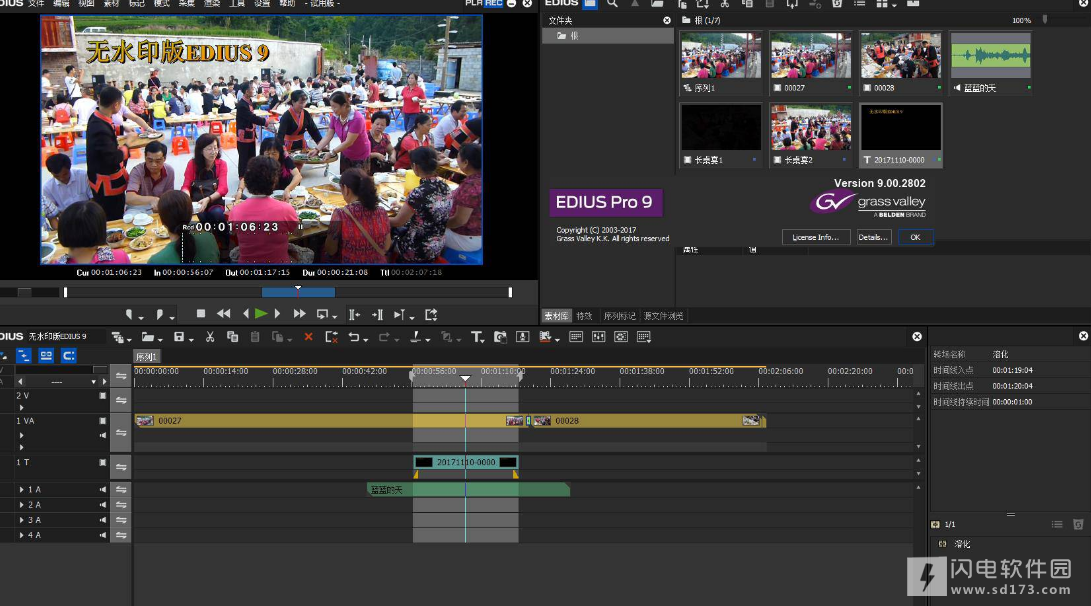Mute audio track 4 A speaker
This screenshot has height=606, width=1091.
tap(103, 536)
